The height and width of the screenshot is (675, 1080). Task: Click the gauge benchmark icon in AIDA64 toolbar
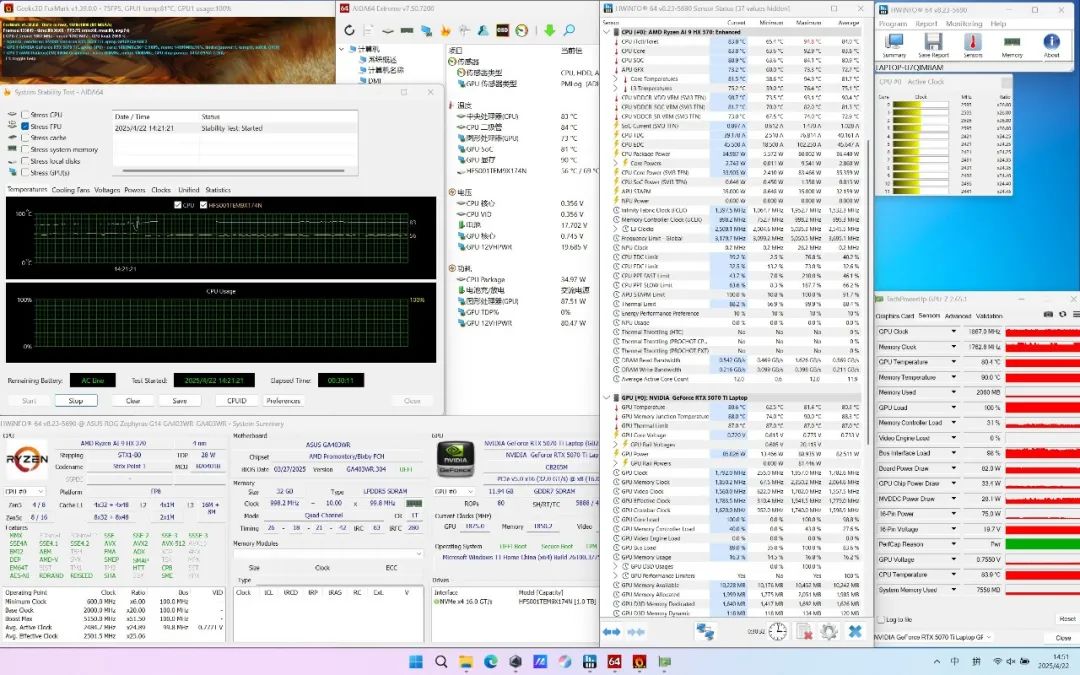(x=522, y=30)
